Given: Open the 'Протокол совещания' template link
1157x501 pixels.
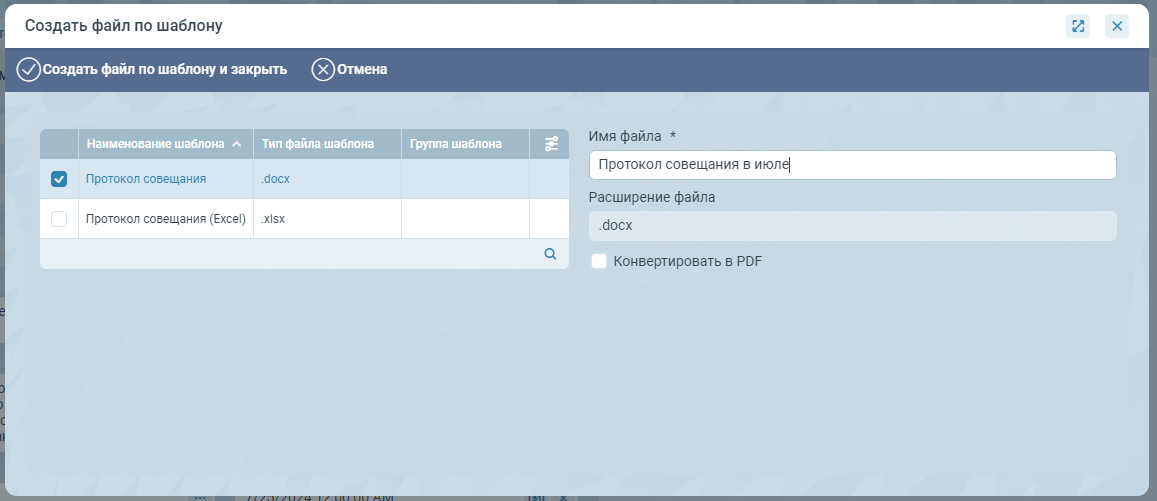Looking at the screenshot, I should [x=146, y=179].
